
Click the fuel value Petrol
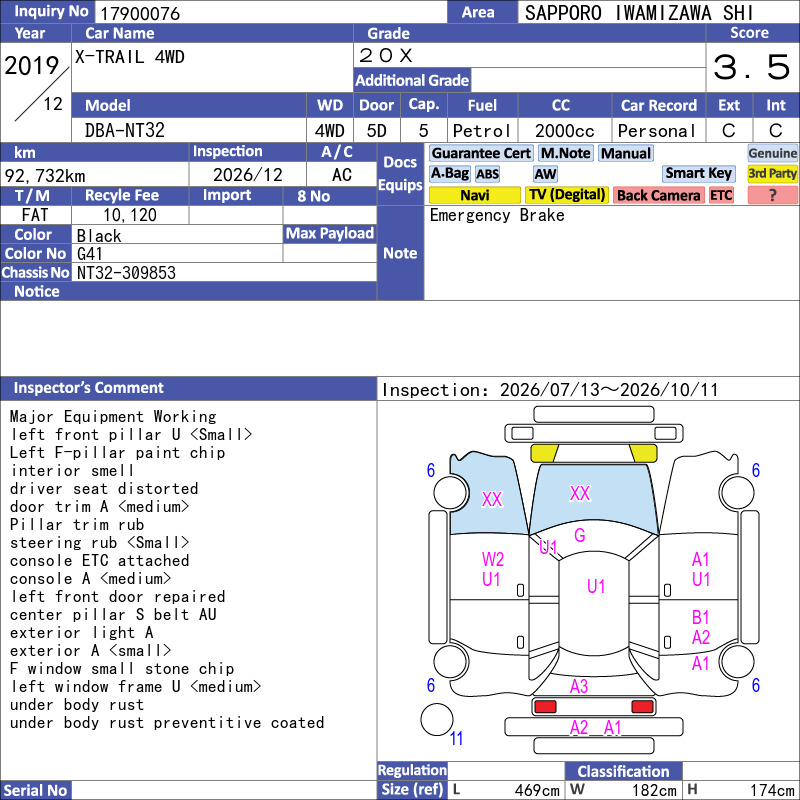[482, 131]
